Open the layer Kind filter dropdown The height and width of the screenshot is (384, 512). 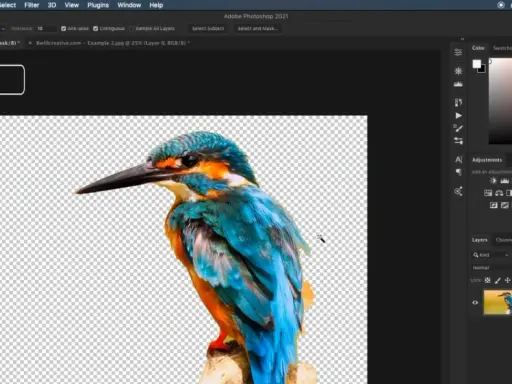(491, 255)
